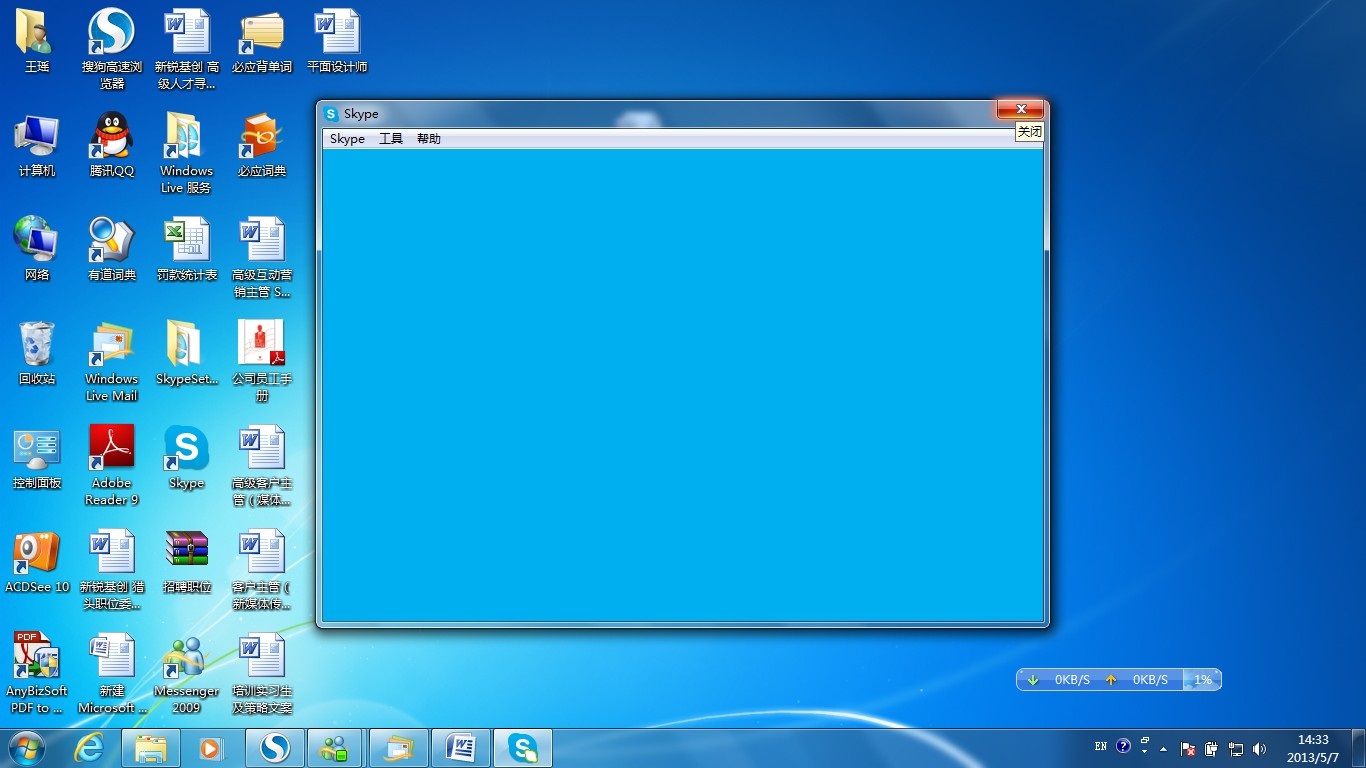Click the upload speed arrow on the floating widget
The width and height of the screenshot is (1366, 768).
(1110, 680)
